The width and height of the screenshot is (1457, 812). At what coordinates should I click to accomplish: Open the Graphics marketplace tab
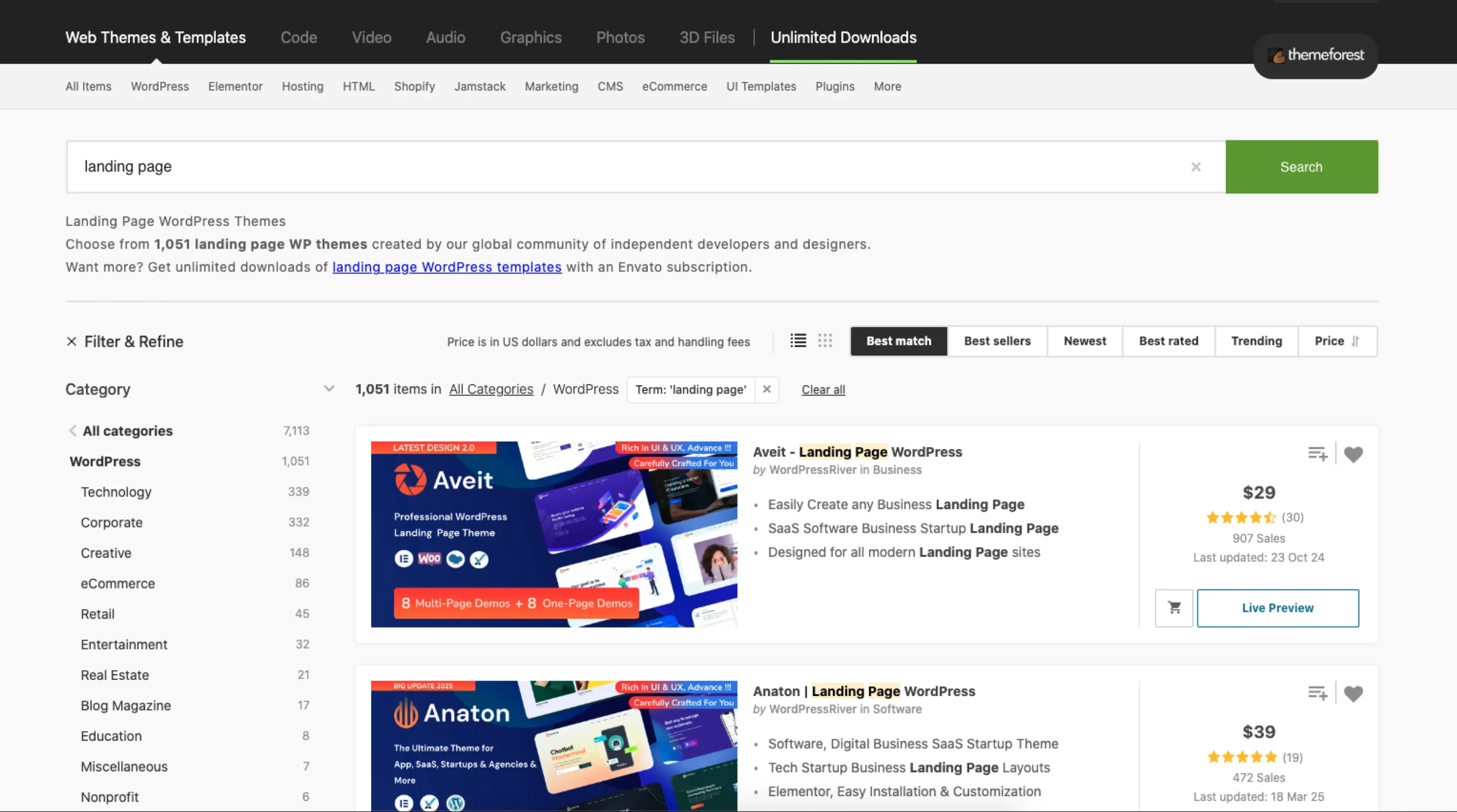(x=530, y=38)
